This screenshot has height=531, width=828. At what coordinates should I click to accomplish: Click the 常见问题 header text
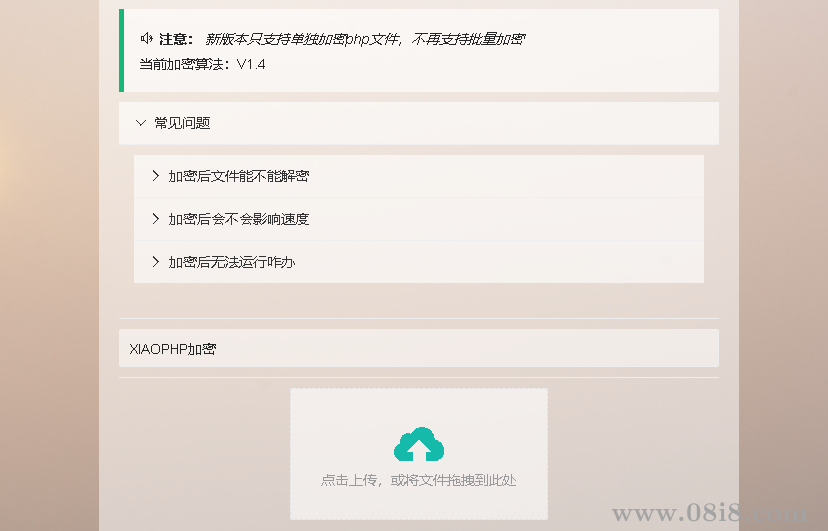(x=182, y=123)
